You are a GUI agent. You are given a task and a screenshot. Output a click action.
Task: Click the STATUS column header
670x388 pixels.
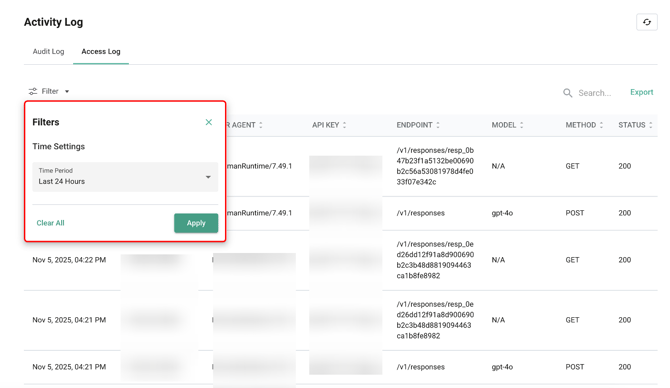coord(632,125)
